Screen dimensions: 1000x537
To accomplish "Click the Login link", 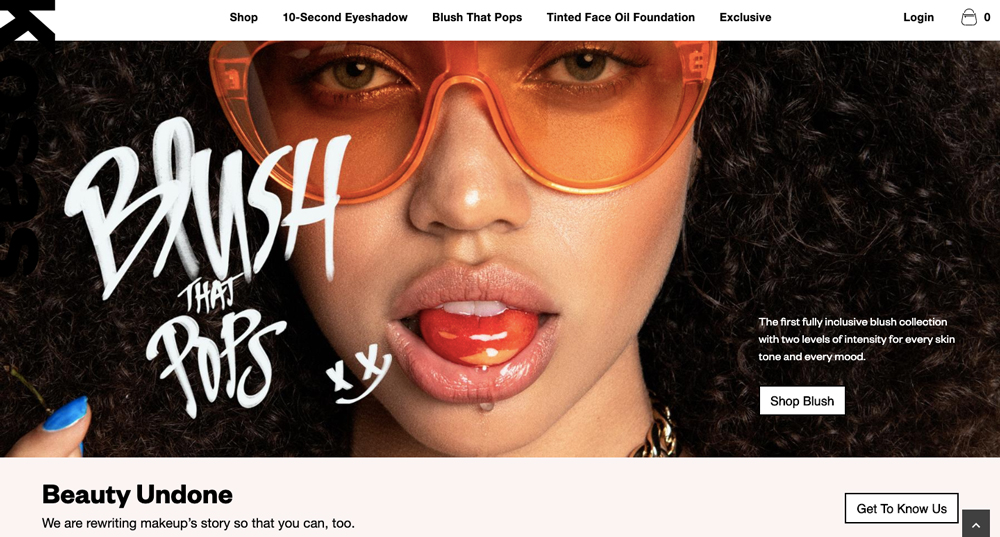I will [918, 17].
